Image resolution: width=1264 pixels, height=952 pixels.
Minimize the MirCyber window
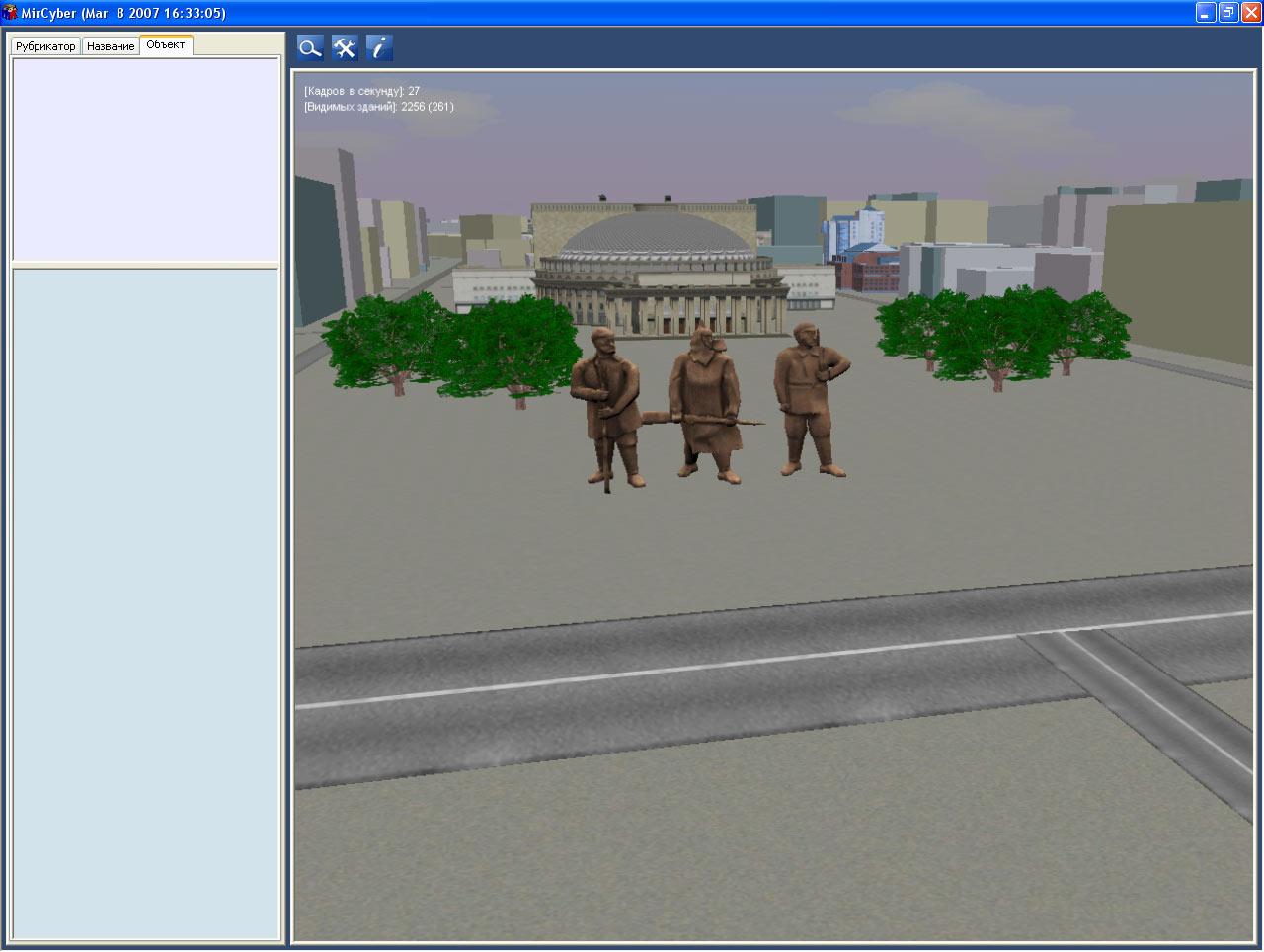[x=1206, y=13]
